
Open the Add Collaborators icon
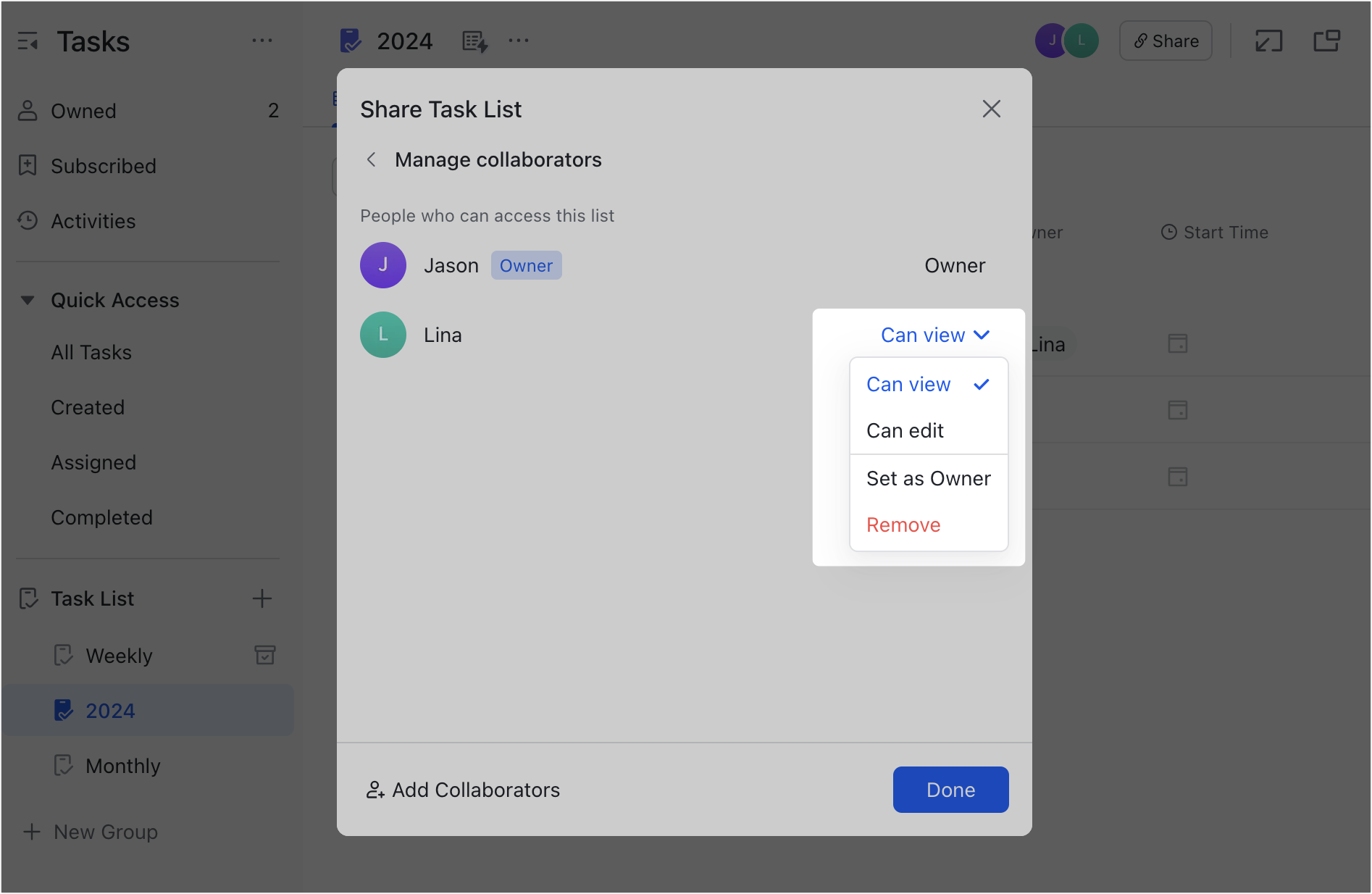[375, 790]
